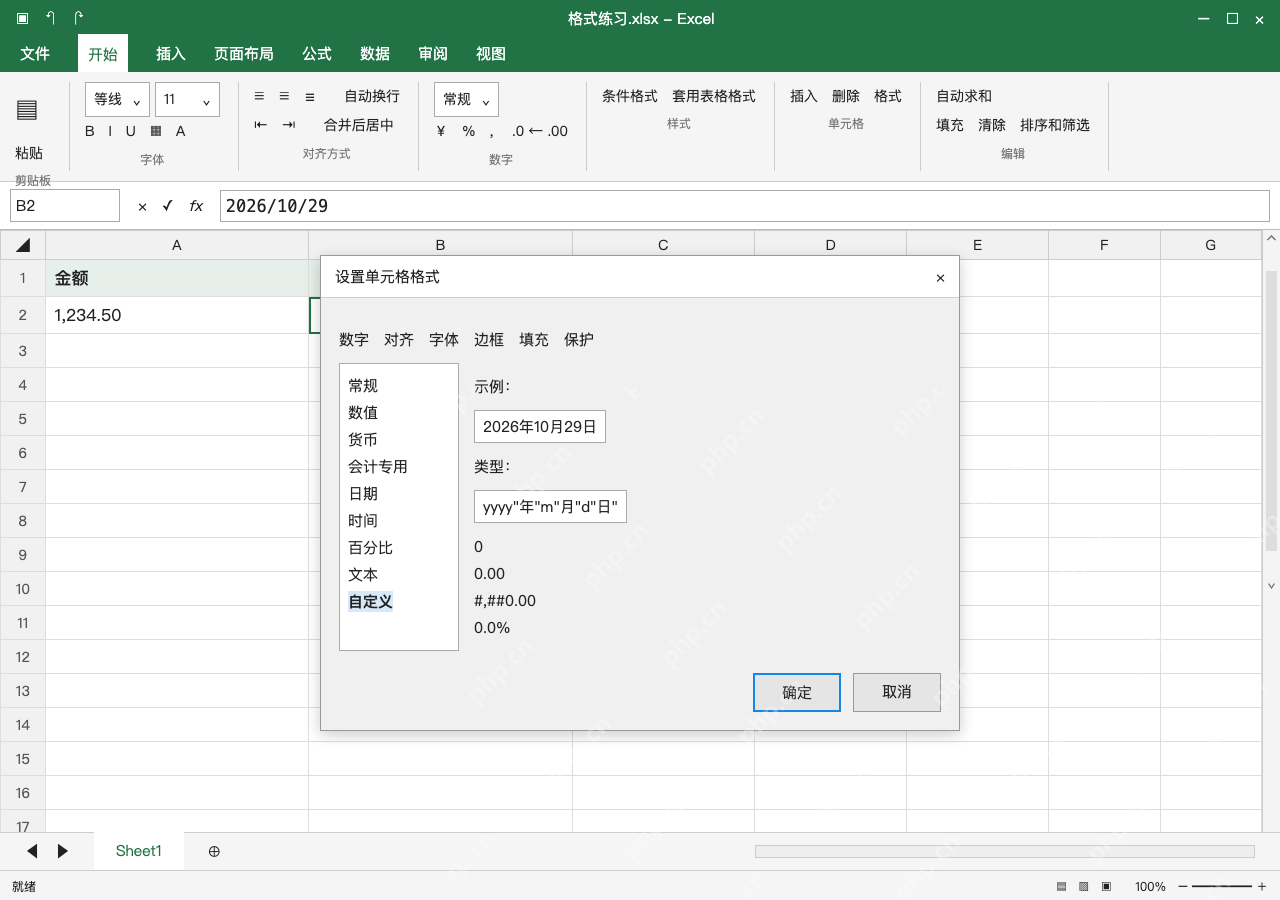Click the B2 name box
Screen dimensions: 1280x900
coord(65,205)
